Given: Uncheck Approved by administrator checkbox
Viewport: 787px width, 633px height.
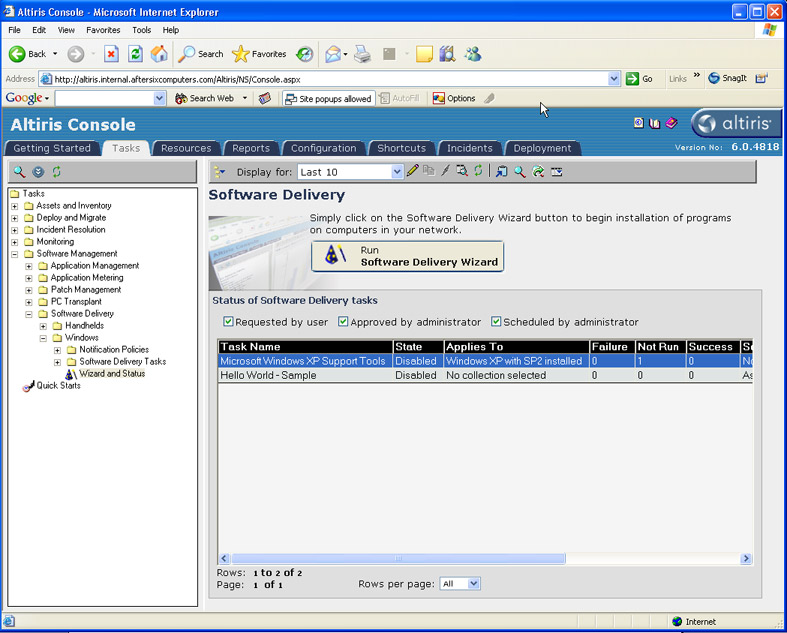Looking at the screenshot, I should [343, 321].
